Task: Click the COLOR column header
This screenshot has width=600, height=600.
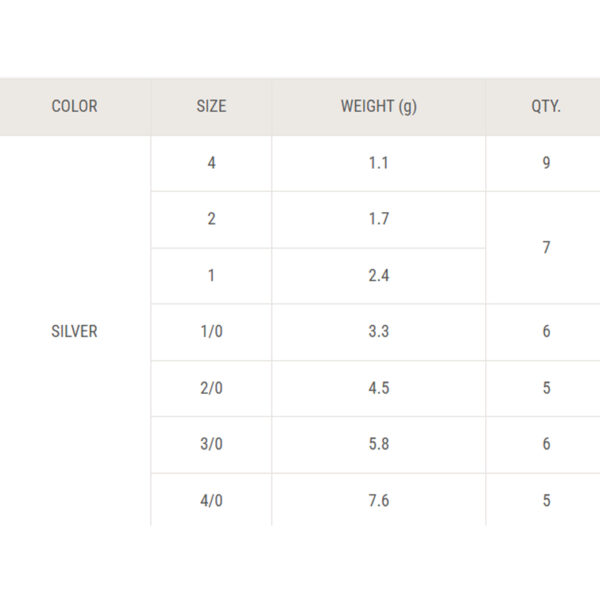Action: pyautogui.click(x=75, y=107)
